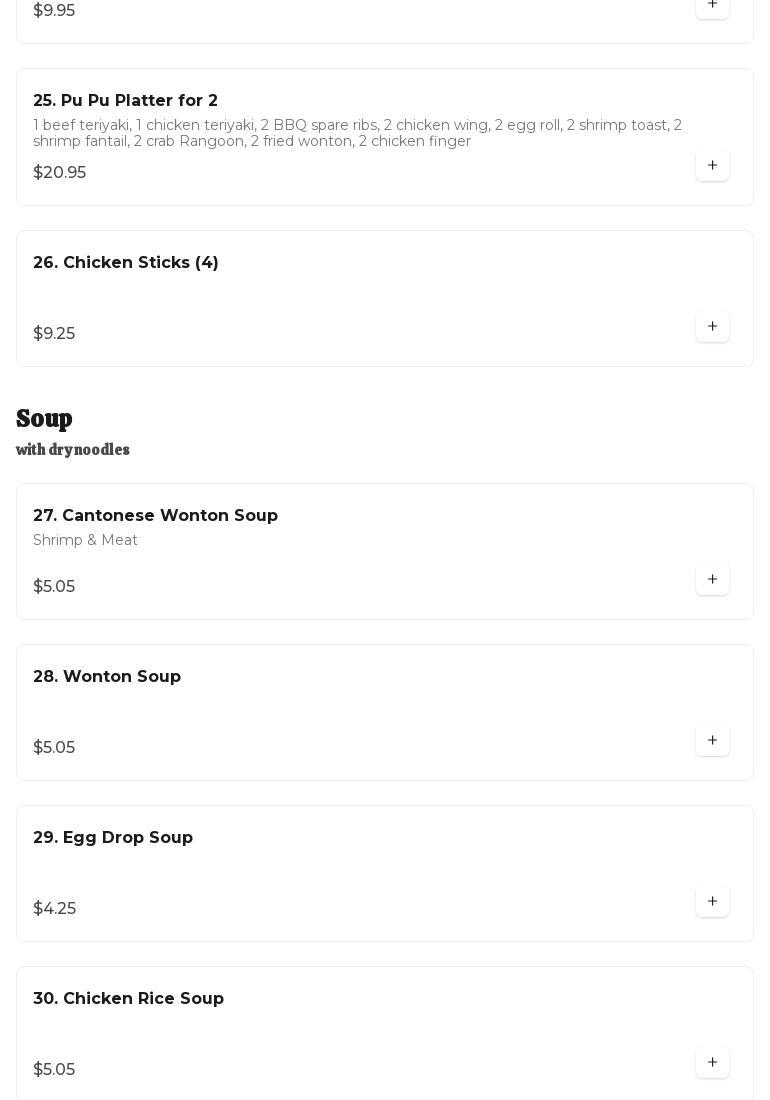Add Chicken Sticks (4) using plus icon
The image size is (770, 1100).
tap(712, 327)
